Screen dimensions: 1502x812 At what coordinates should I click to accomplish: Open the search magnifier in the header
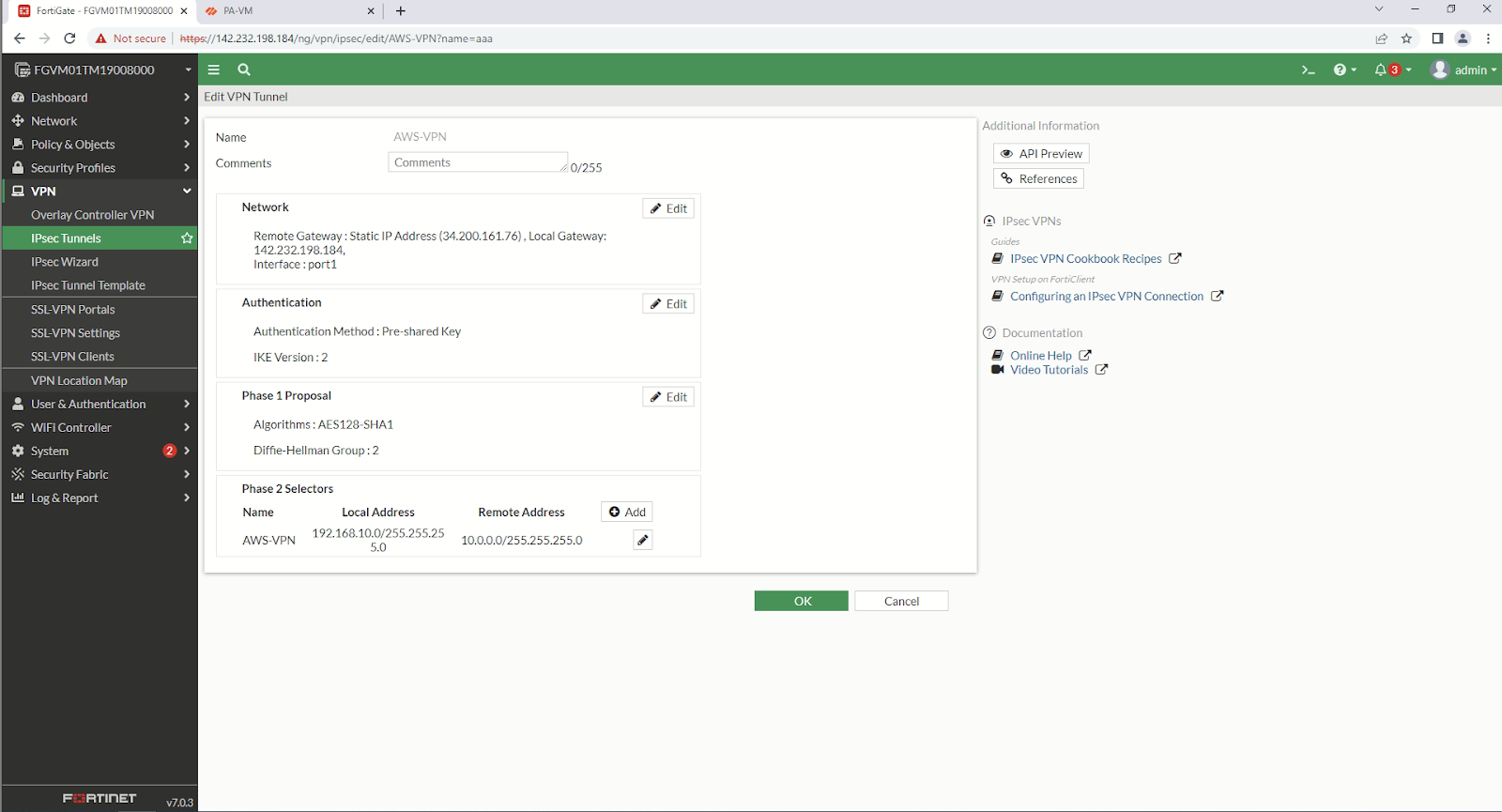pos(244,69)
